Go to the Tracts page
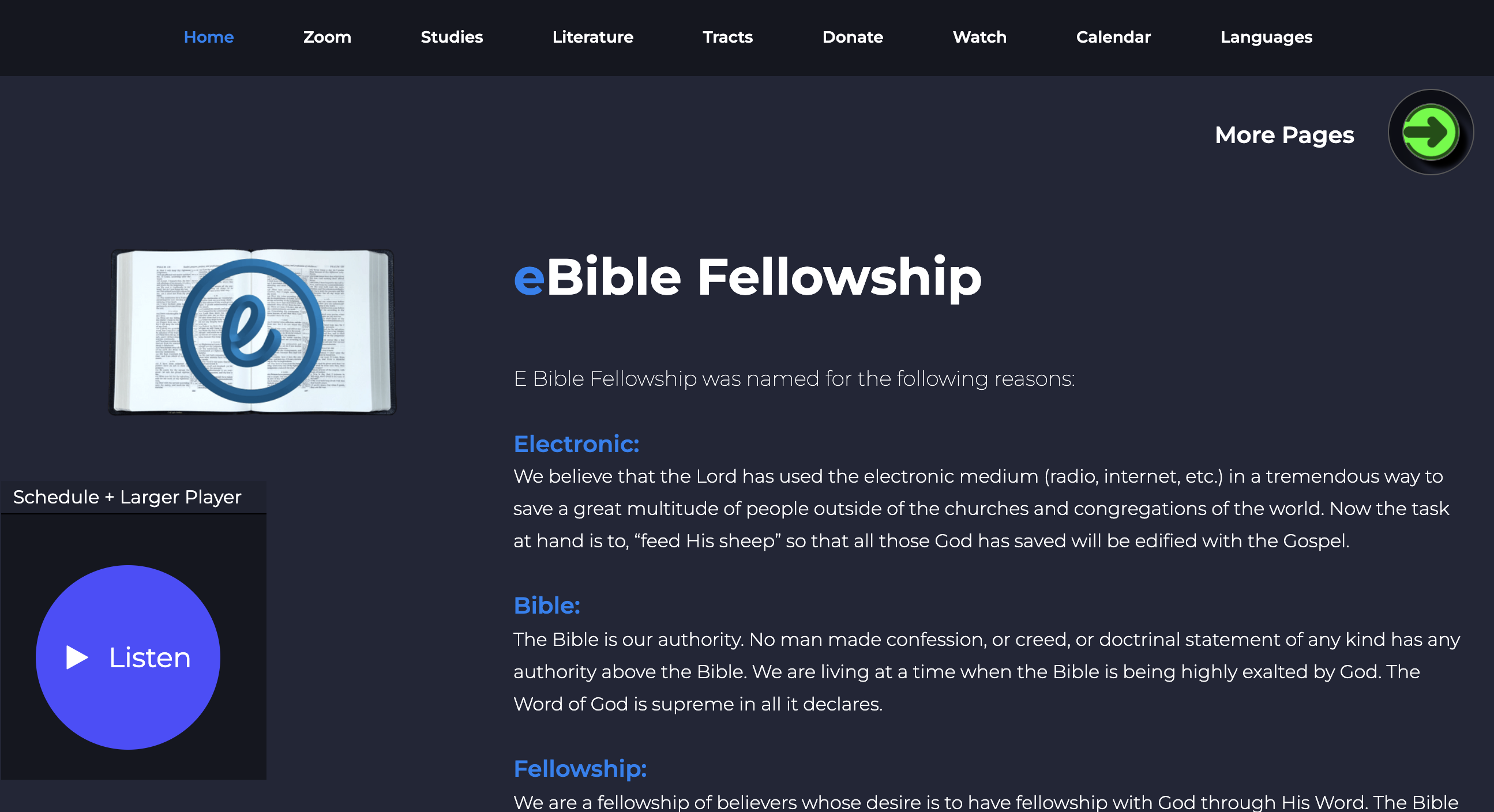The height and width of the screenshot is (812, 1494). coord(728,36)
